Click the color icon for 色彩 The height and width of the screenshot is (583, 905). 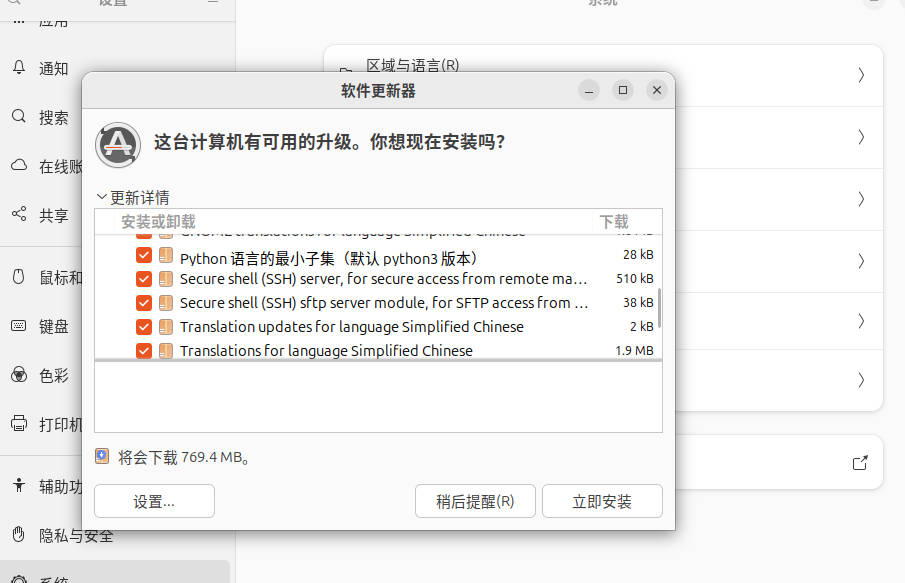(x=19, y=375)
